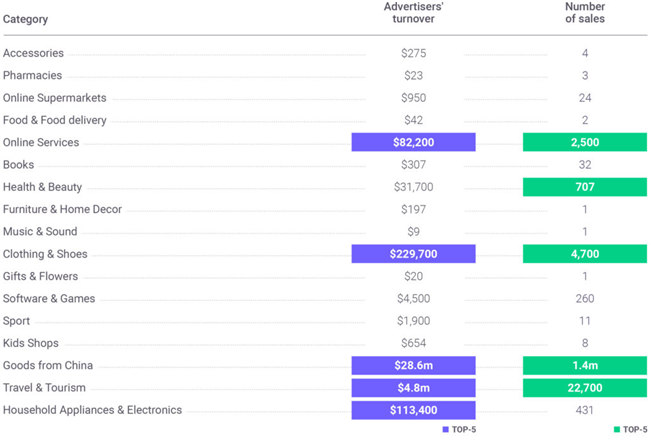The width and height of the screenshot is (650, 448).
Task: Click the Advertisers' turnover column header
Action: (x=414, y=13)
